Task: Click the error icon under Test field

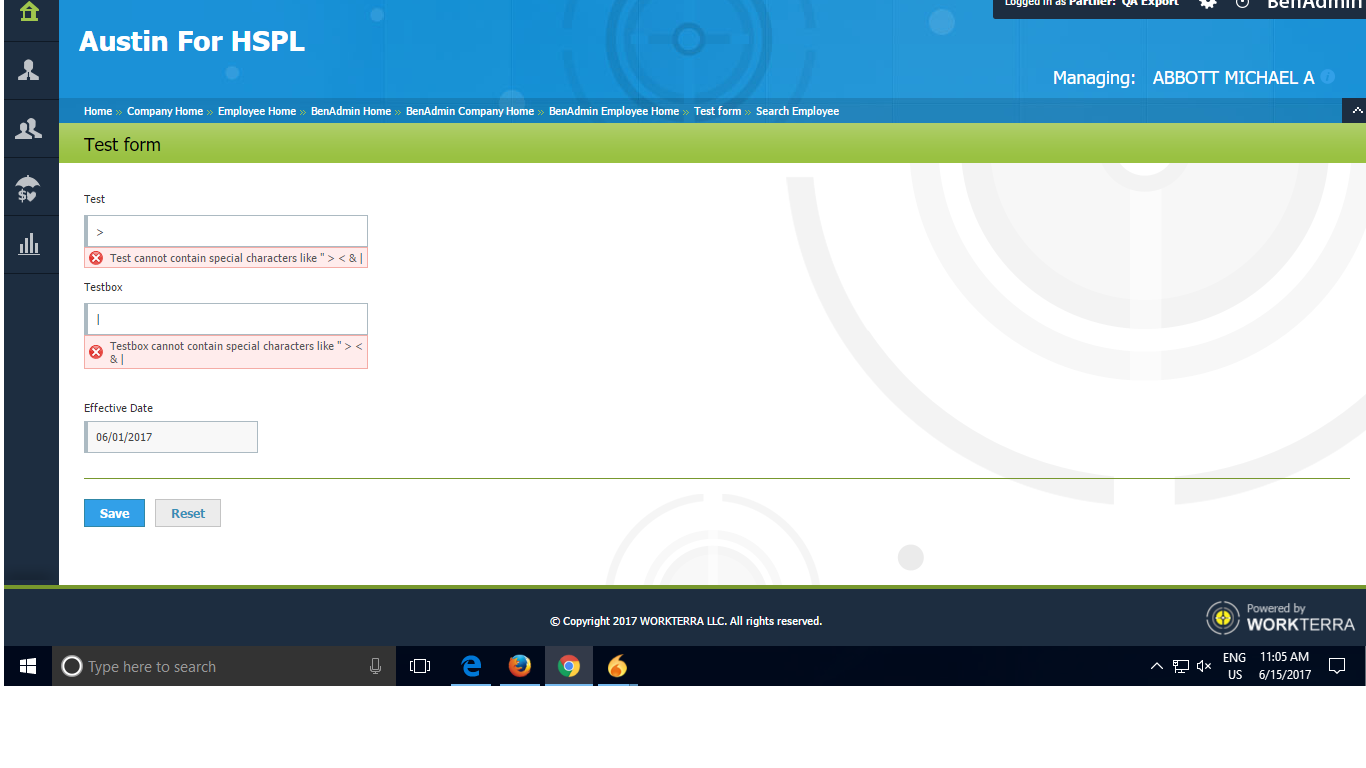Action: coord(96,258)
